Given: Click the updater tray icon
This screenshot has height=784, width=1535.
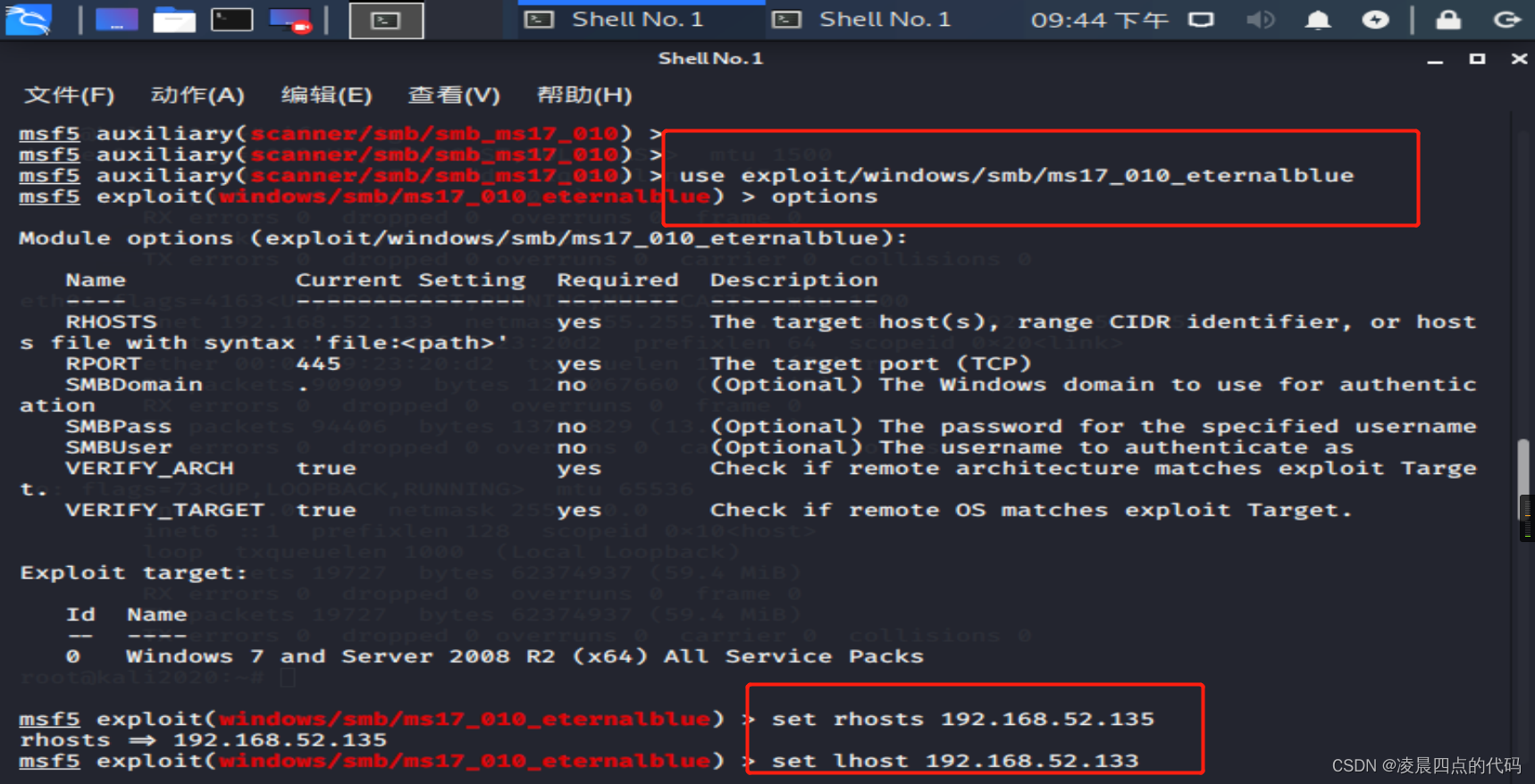Looking at the screenshot, I should click(x=1376, y=20).
